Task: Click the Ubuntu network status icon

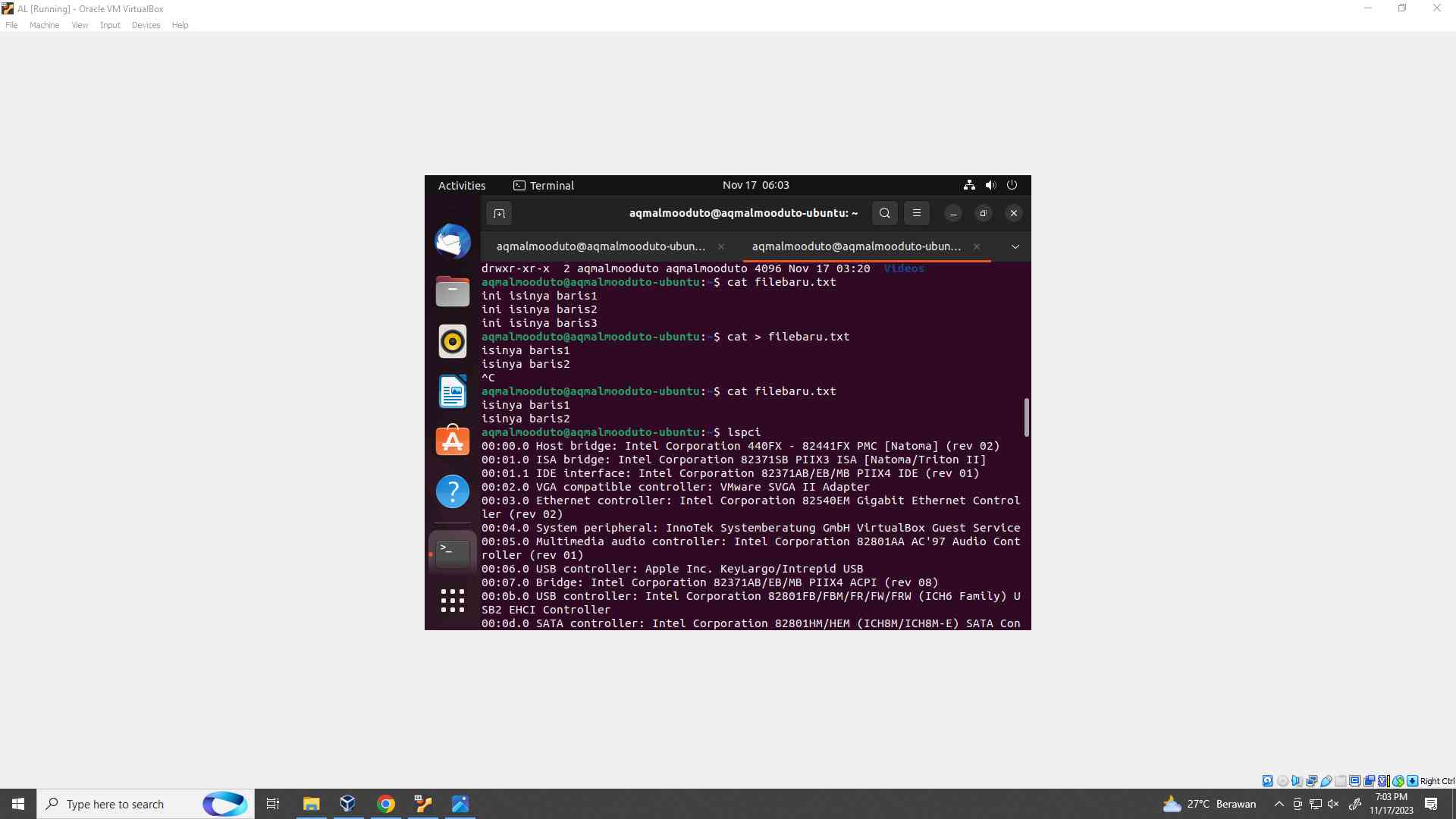Action: (969, 185)
